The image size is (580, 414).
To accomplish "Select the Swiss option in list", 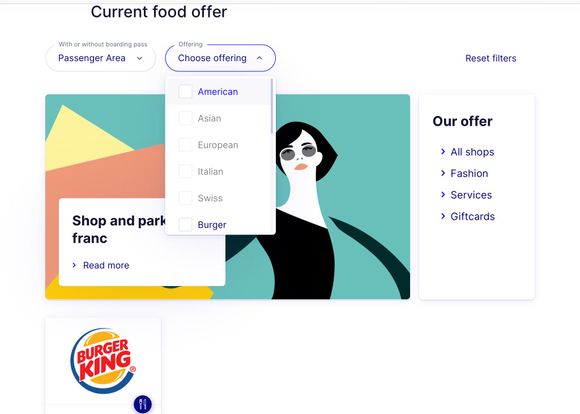I will [x=210, y=198].
